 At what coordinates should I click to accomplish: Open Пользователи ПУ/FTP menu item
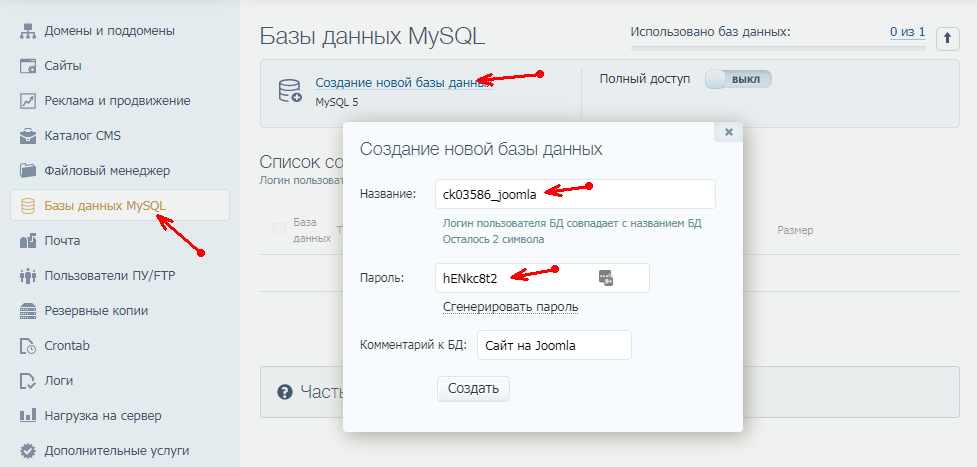110,276
